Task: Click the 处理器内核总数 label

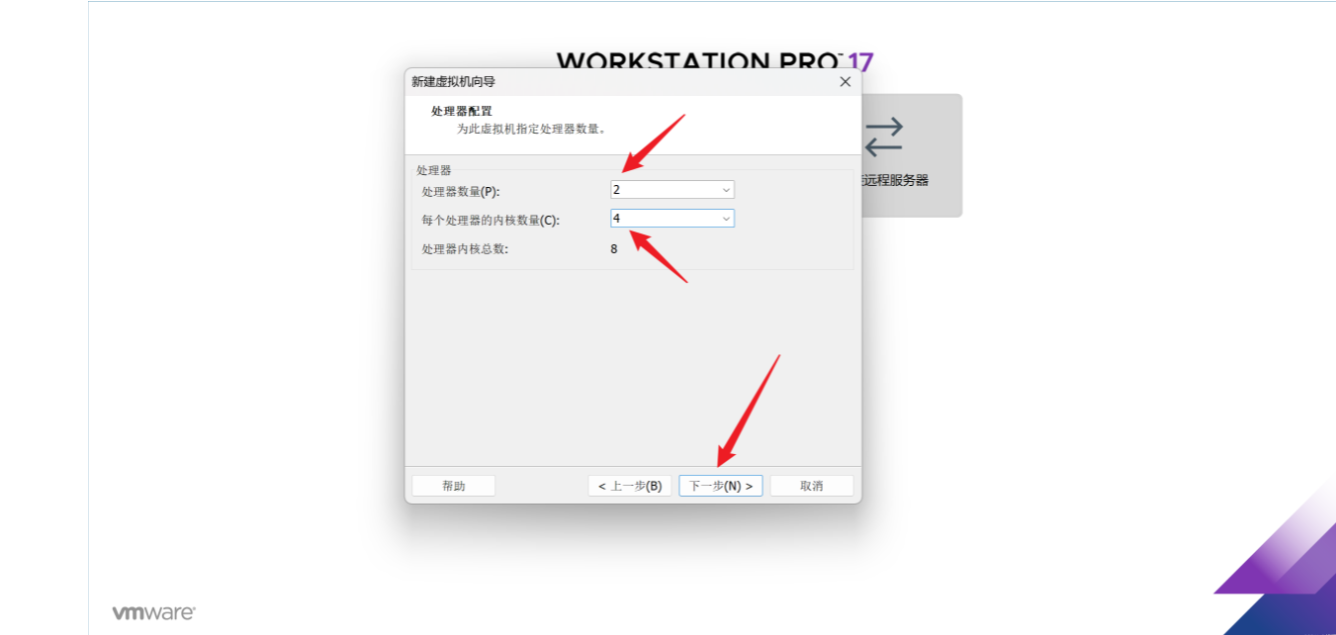Action: (465, 249)
